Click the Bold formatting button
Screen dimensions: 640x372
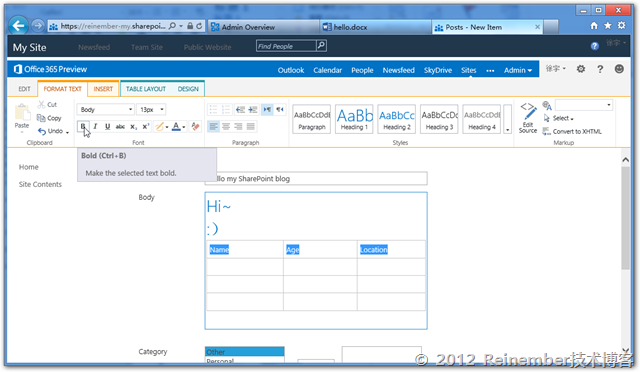(83, 127)
